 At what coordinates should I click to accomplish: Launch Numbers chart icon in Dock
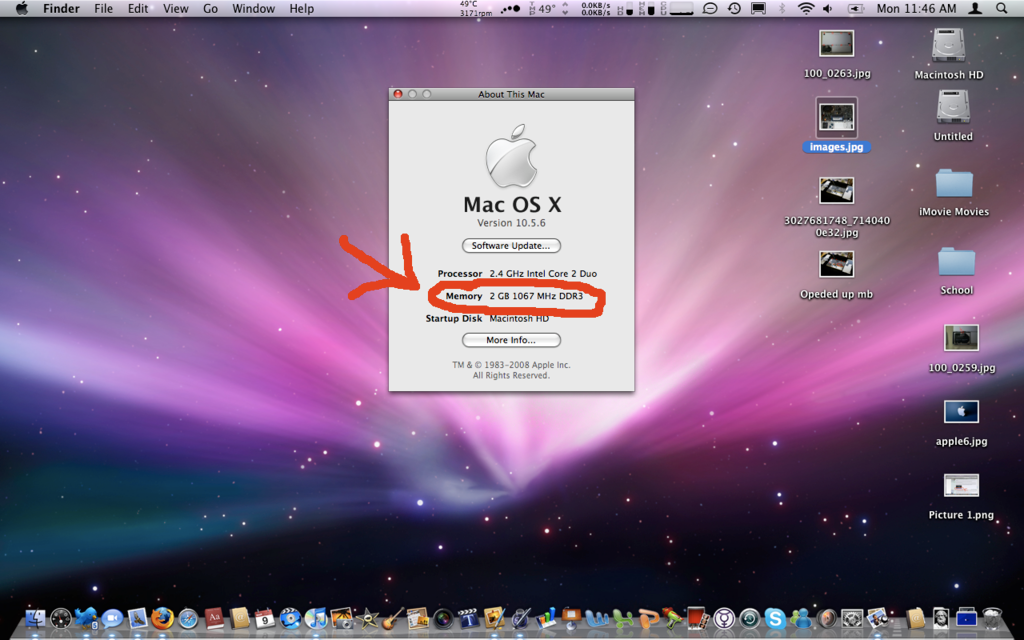tap(545, 618)
